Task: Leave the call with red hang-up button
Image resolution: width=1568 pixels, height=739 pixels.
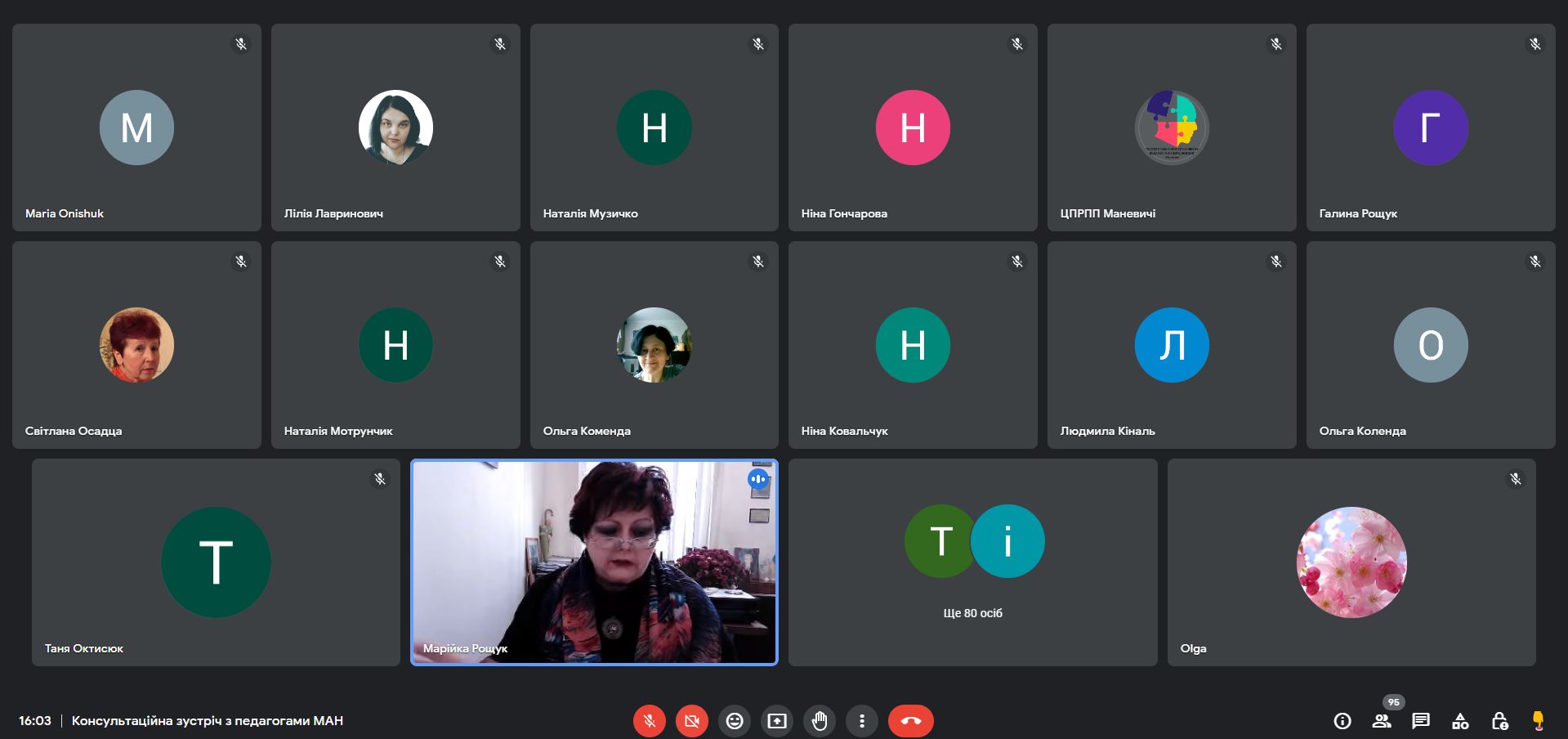Action: 910,721
